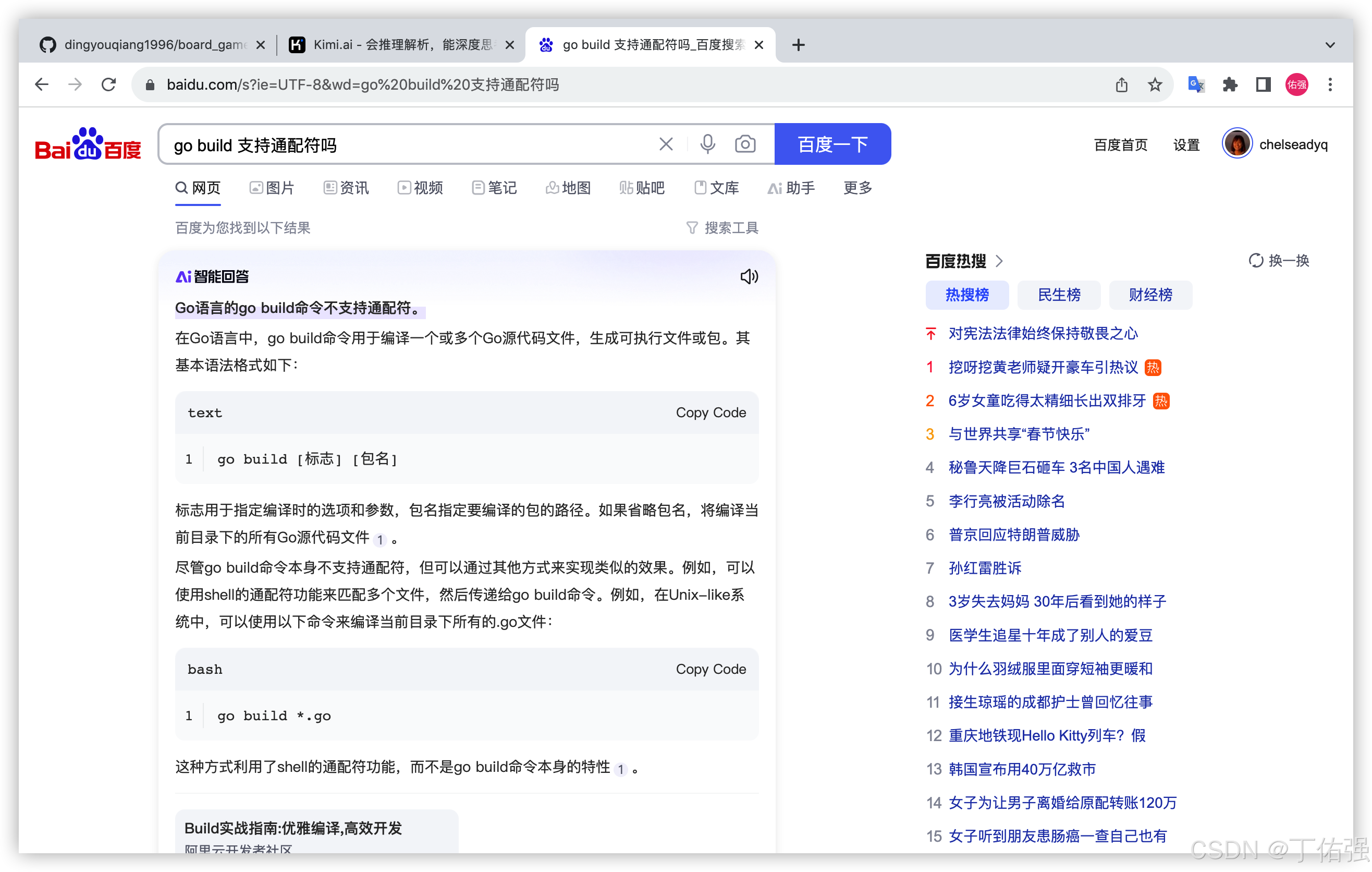Click the browser address bar URL
This screenshot has width=1372, height=872.
tap(362, 85)
